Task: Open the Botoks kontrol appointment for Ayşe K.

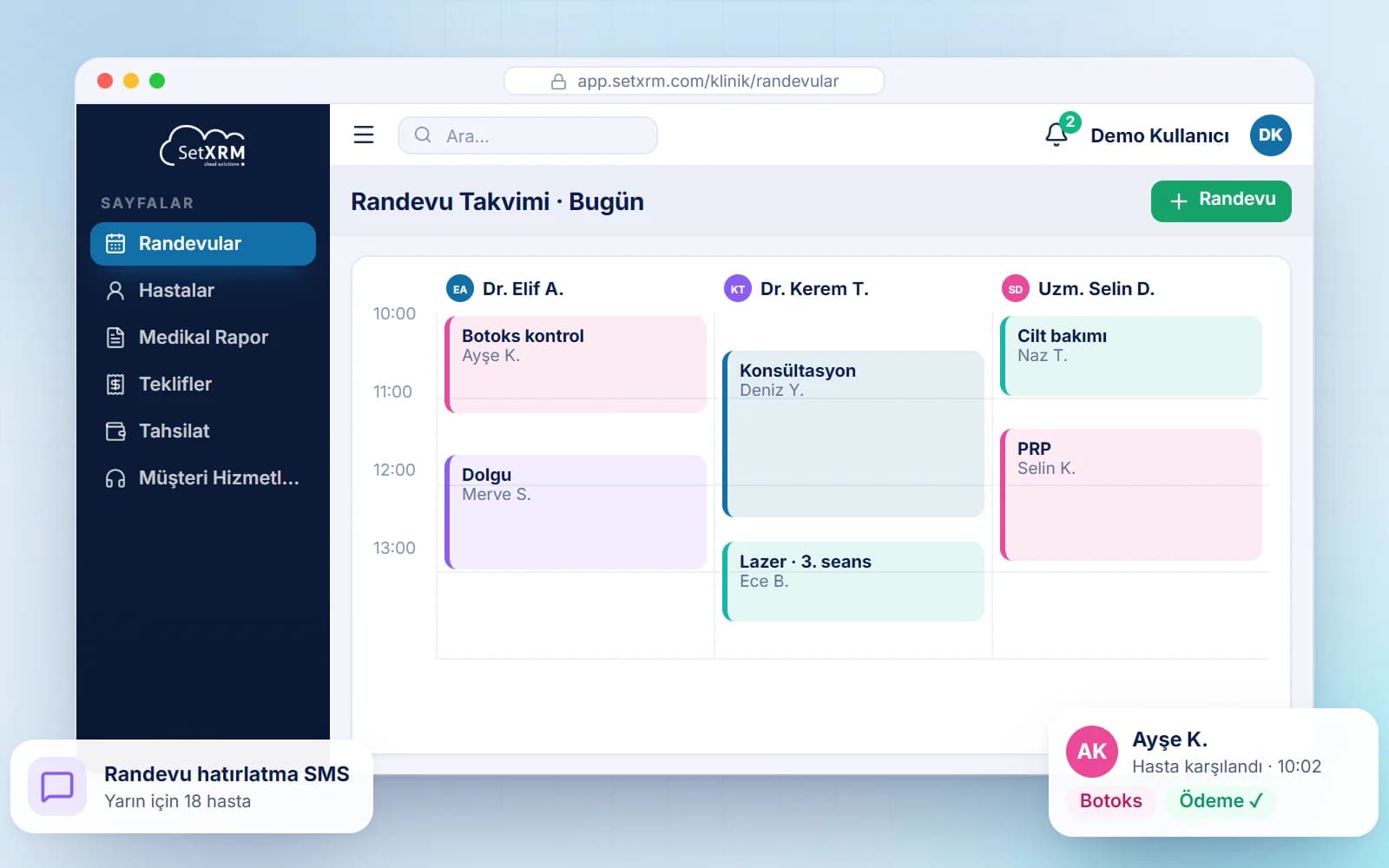Action: pos(576,365)
